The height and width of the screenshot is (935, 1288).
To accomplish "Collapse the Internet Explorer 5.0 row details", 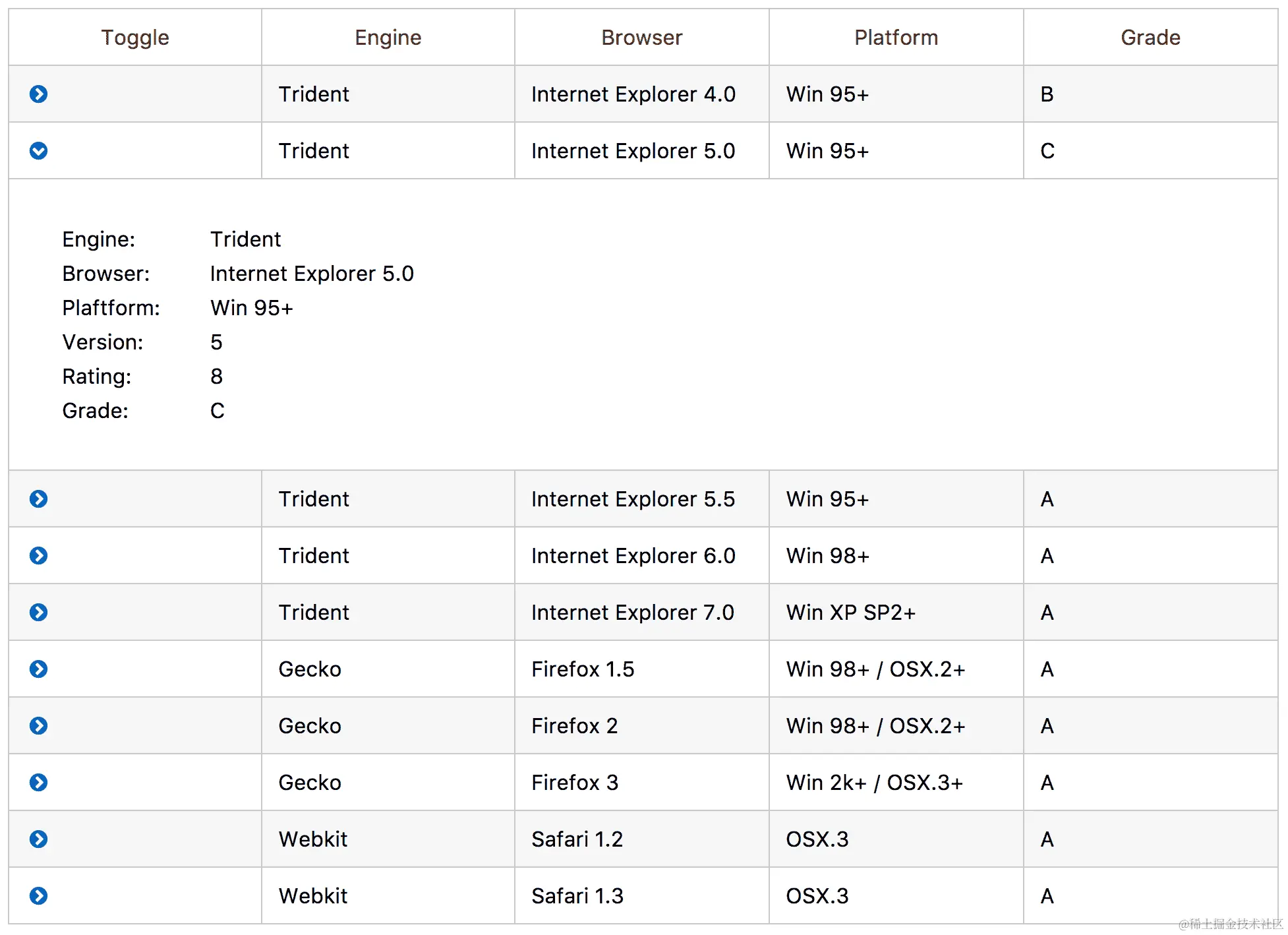I will click(x=39, y=151).
